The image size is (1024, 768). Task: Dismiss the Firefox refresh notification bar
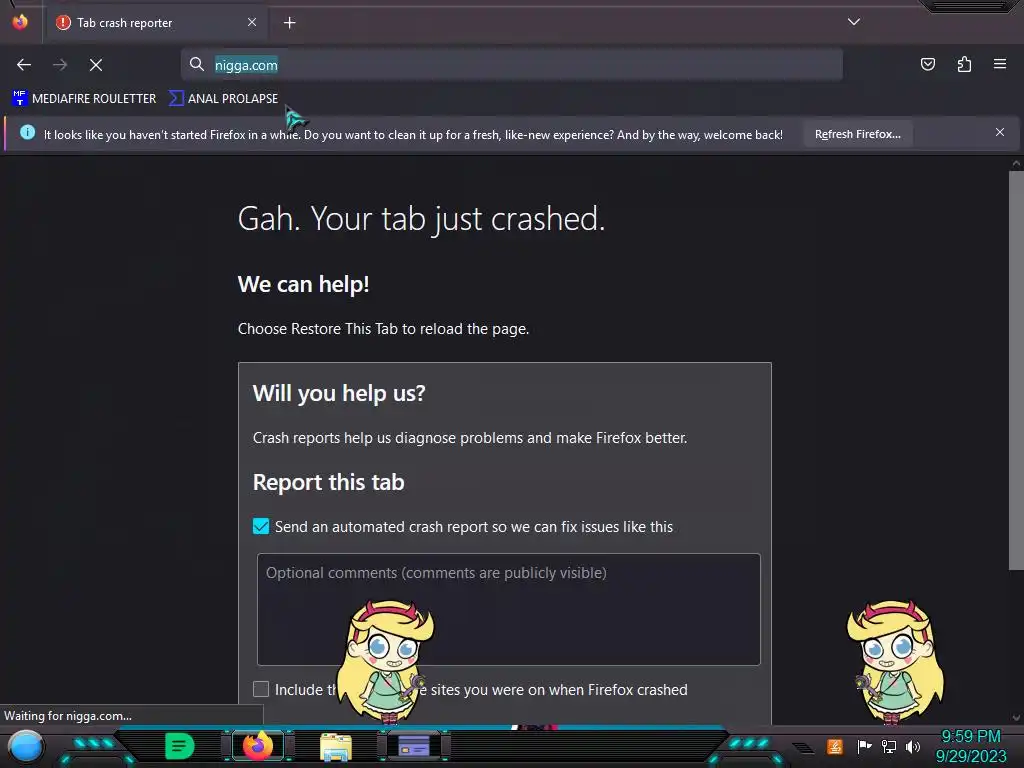[999, 133]
